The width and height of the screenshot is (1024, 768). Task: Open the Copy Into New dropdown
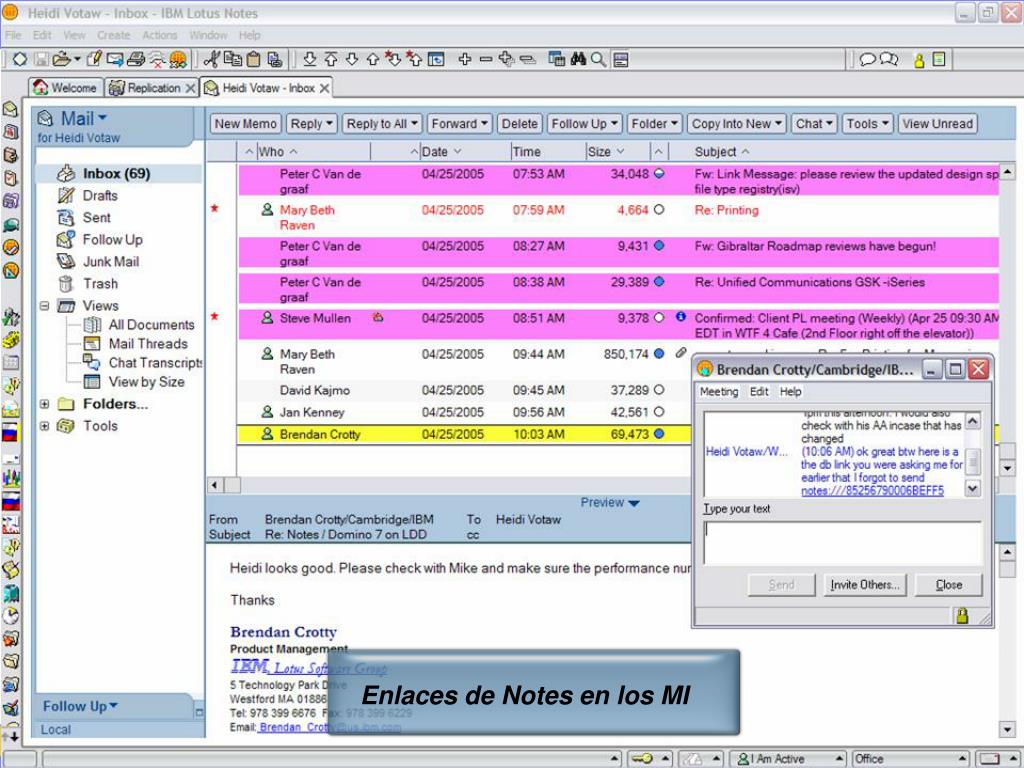coord(737,123)
